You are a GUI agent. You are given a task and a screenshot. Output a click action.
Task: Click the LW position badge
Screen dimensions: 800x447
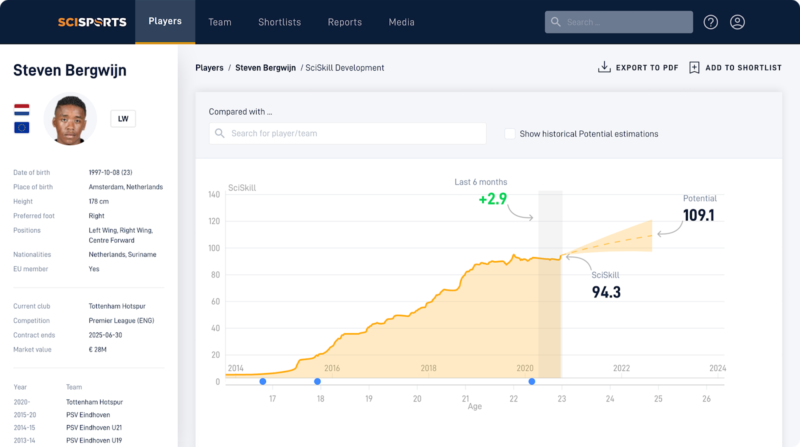pyautogui.click(x=123, y=118)
